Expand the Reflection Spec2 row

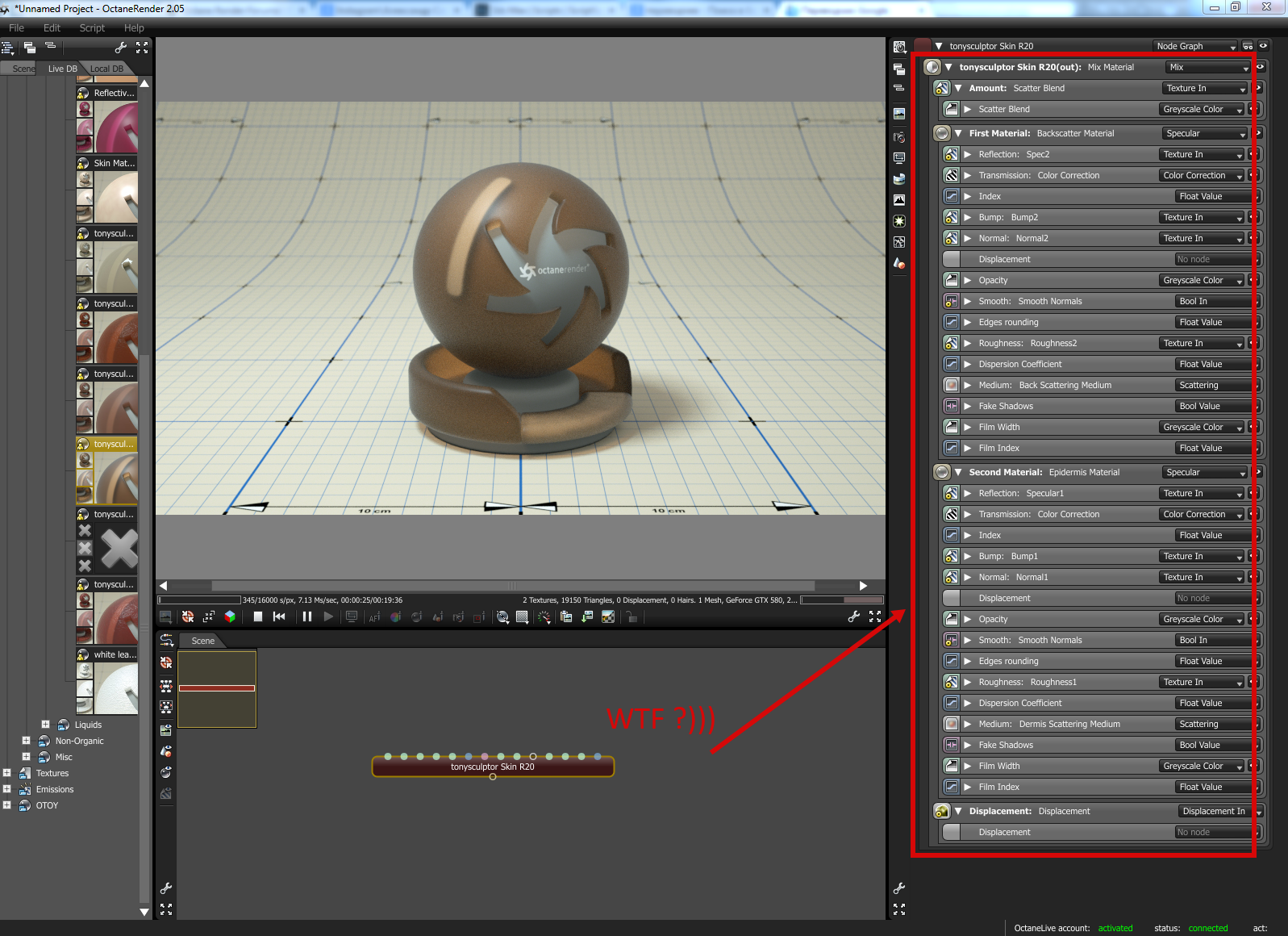[967, 154]
